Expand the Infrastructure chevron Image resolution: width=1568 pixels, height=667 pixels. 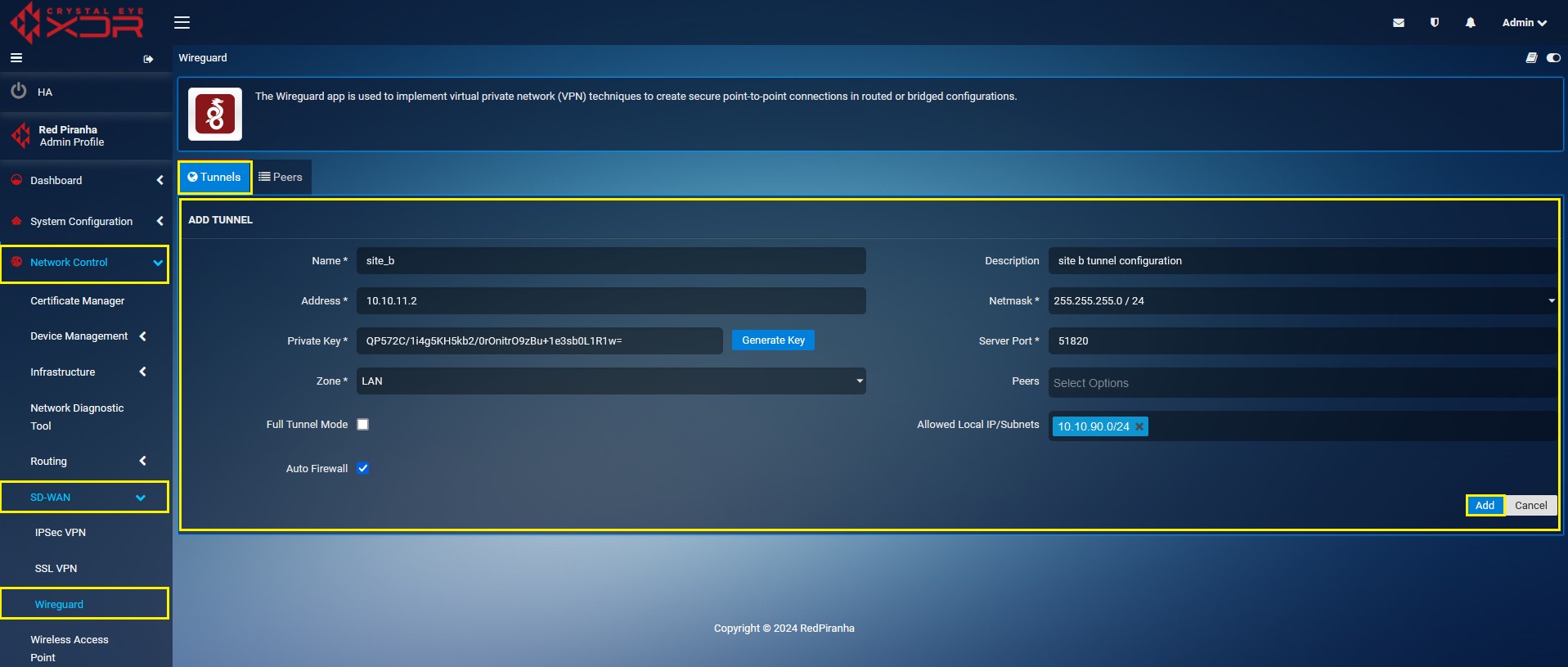[x=143, y=372]
